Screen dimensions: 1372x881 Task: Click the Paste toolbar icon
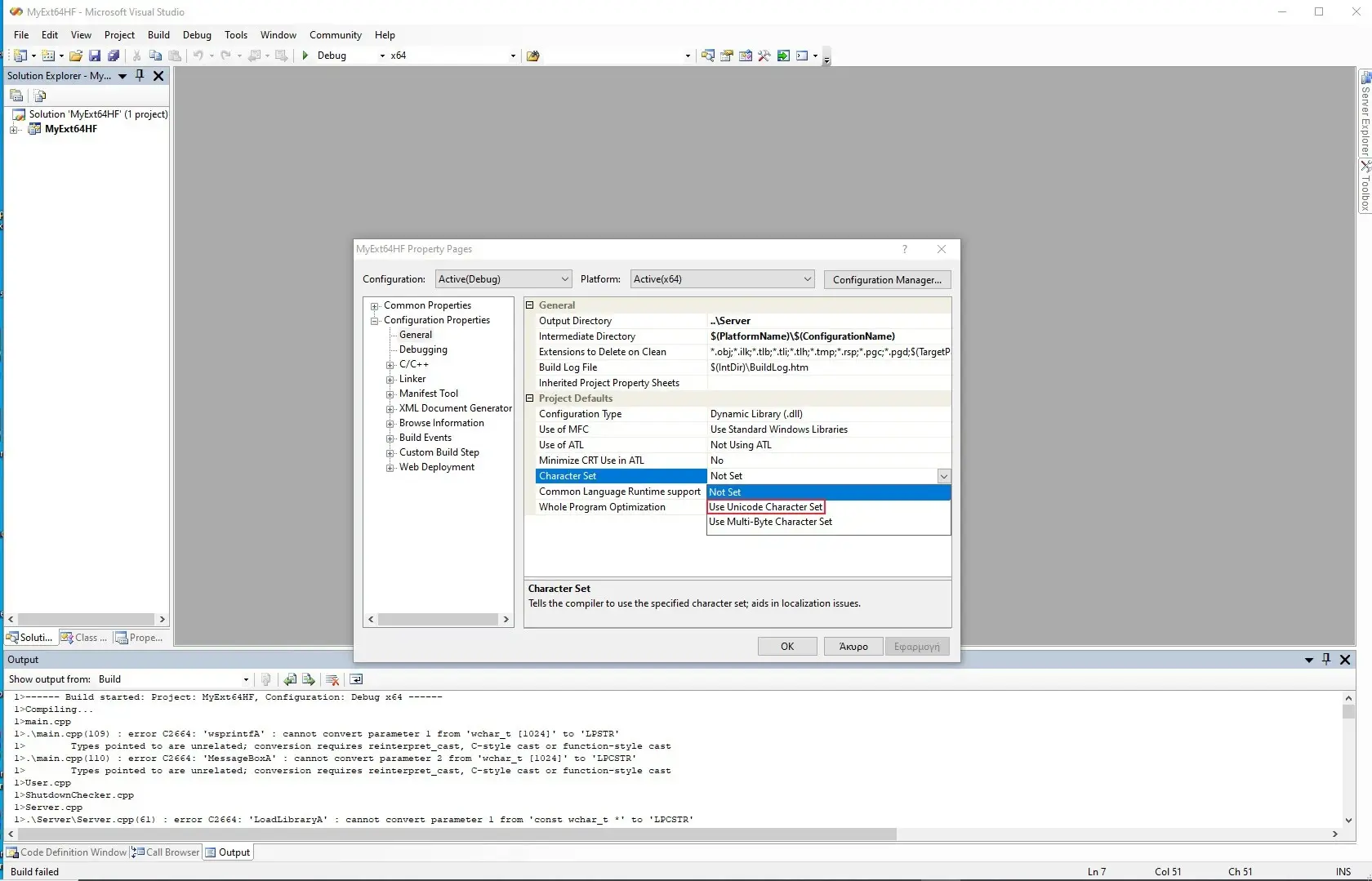[175, 56]
